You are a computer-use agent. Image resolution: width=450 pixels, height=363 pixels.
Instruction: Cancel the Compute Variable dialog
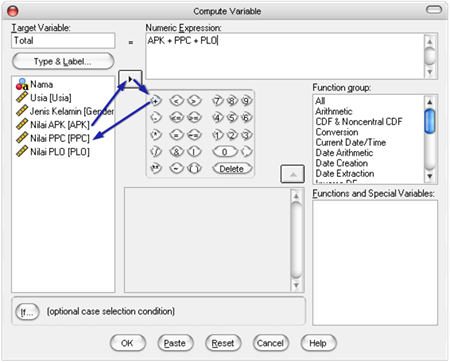(271, 343)
